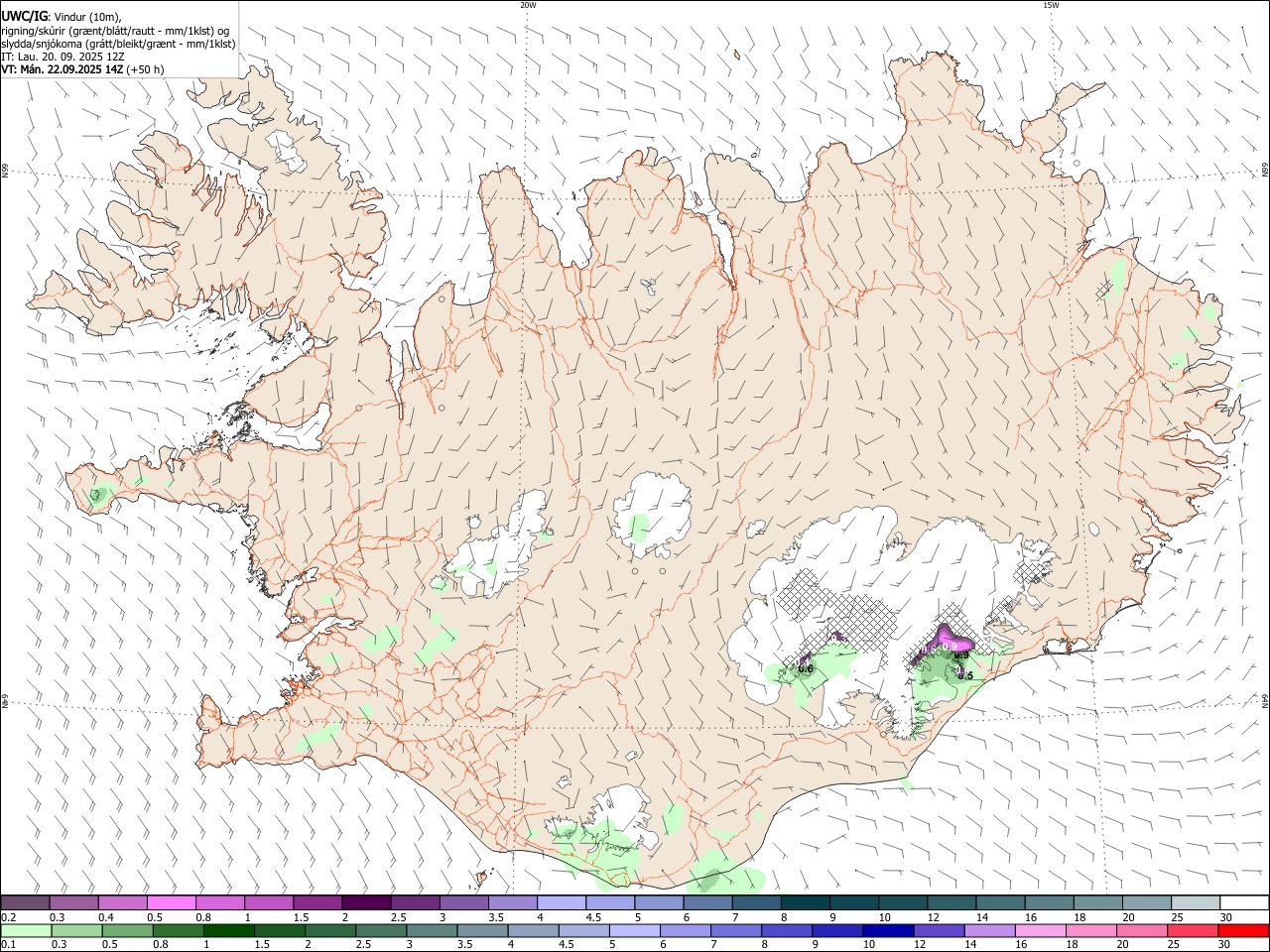1270x952 pixels.
Task: Pick the rain scale 16 pale pink swatch
Action: coord(1042,930)
